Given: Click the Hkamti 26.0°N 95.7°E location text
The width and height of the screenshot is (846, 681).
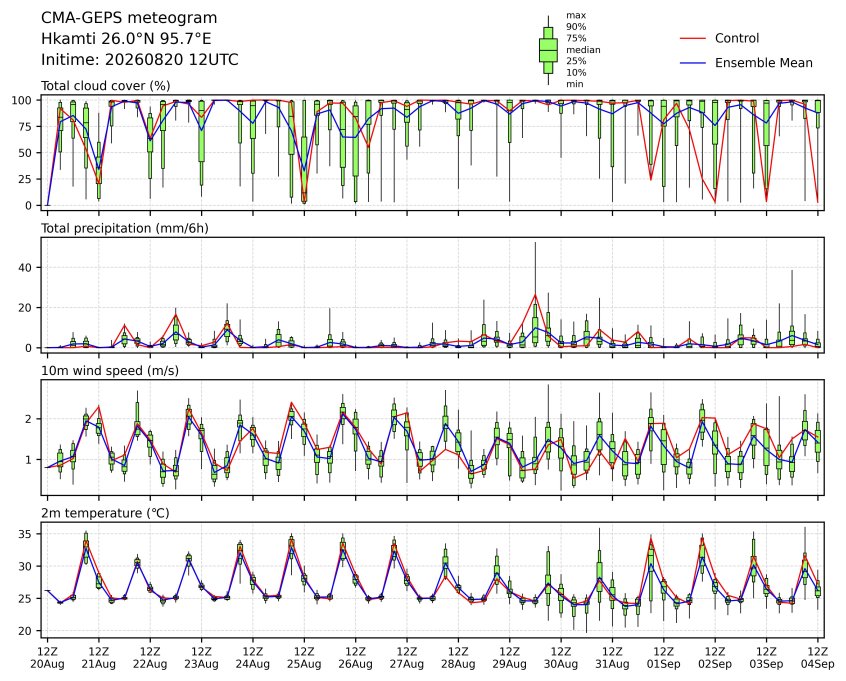Looking at the screenshot, I should [x=126, y=39].
